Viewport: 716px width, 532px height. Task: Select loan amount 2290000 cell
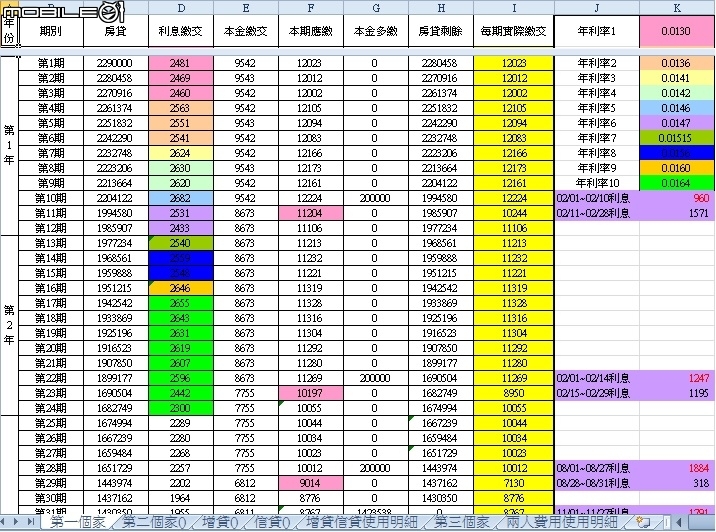(x=116, y=63)
